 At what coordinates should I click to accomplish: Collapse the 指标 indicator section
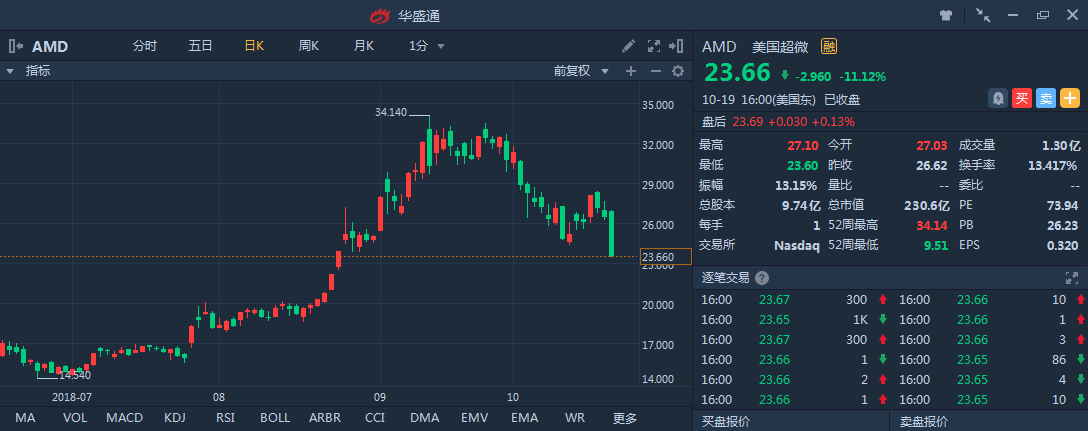coord(10,71)
